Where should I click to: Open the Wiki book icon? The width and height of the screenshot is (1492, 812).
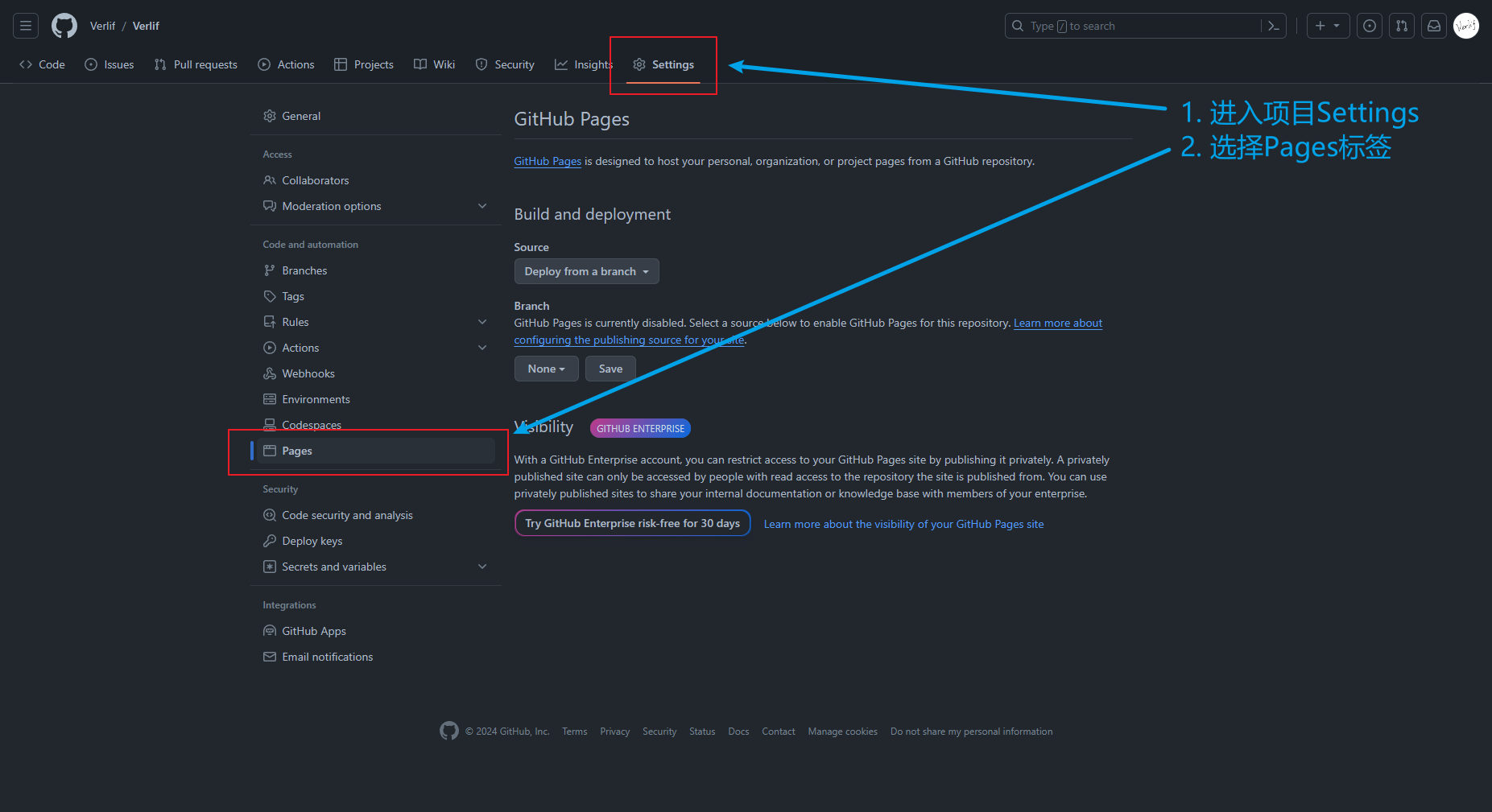(419, 64)
